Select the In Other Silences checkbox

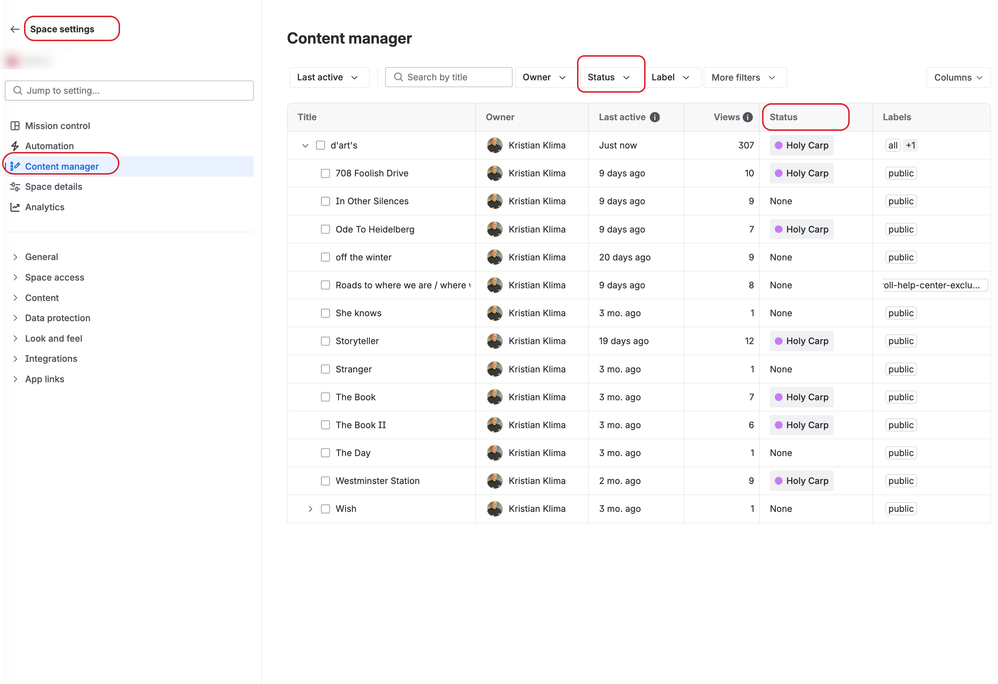tap(325, 201)
